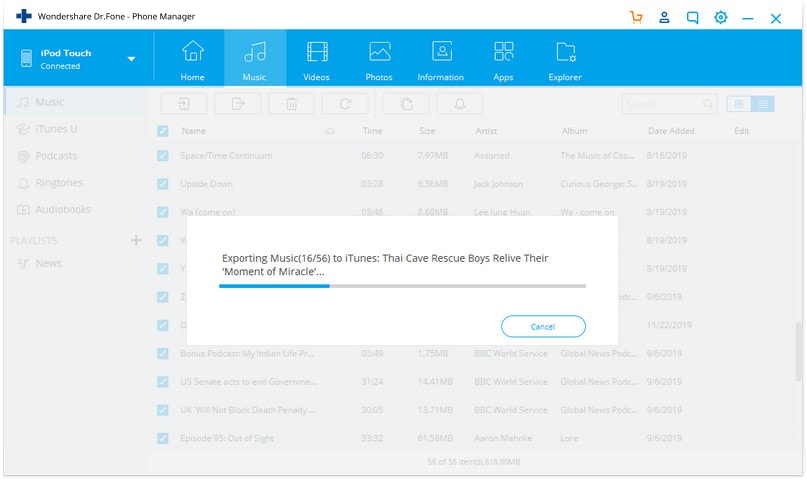Select Podcasts in the sidebar
This screenshot has height=480, width=807.
point(74,156)
